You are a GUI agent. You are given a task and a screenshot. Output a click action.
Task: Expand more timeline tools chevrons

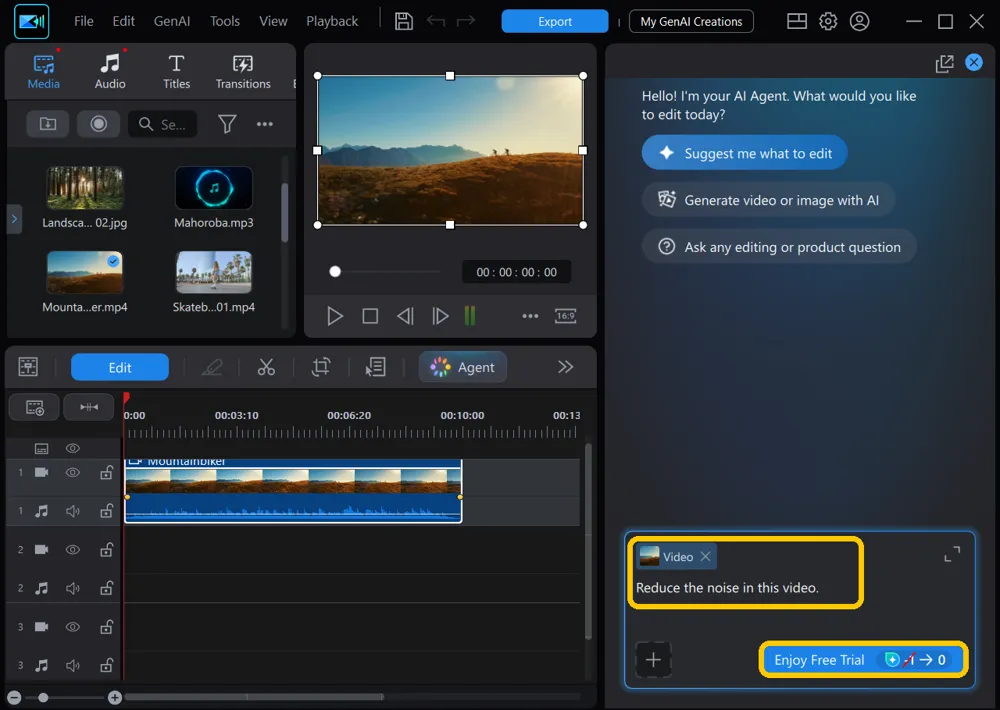pos(565,367)
